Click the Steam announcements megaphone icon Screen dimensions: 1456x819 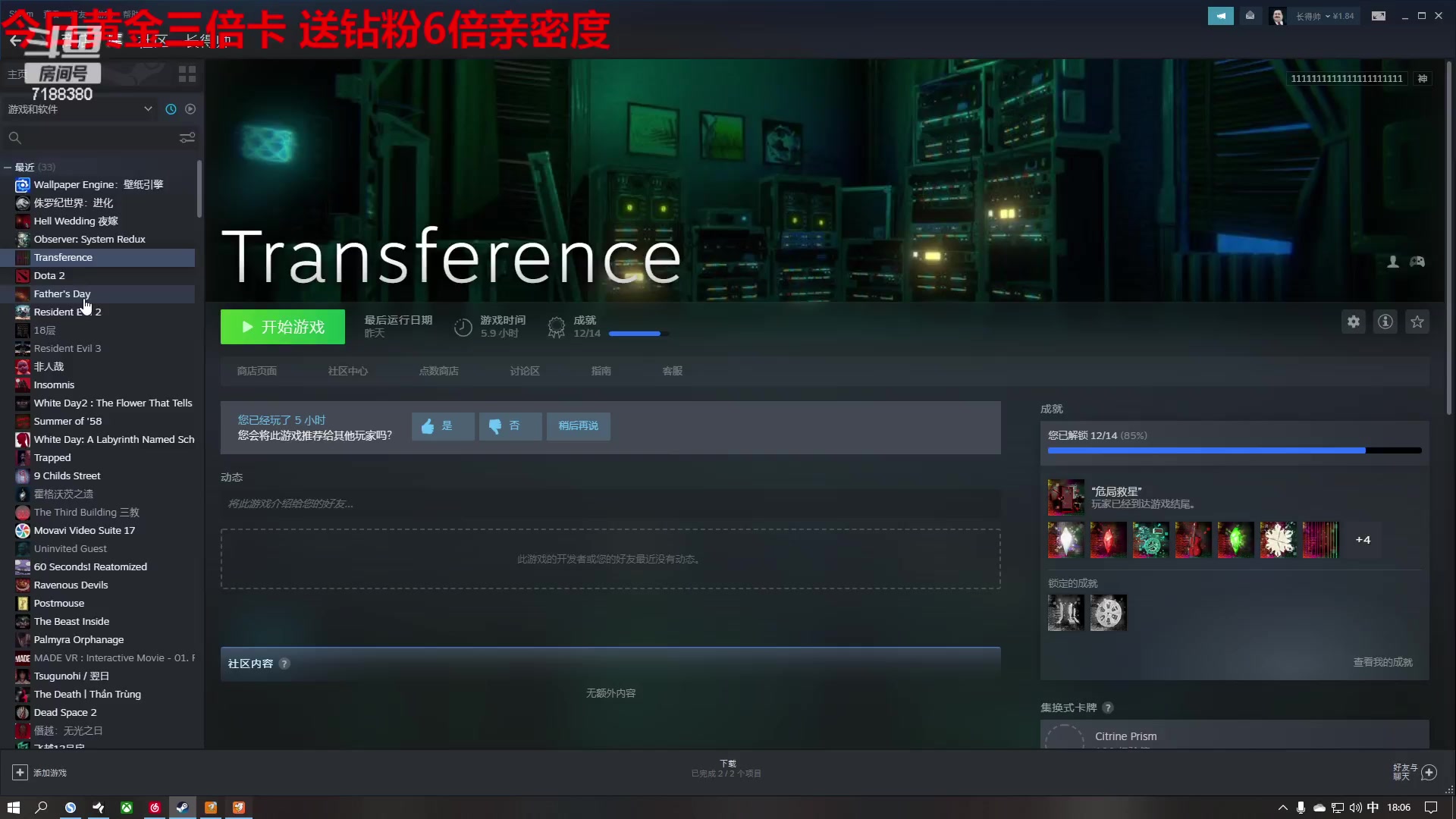click(x=1221, y=16)
